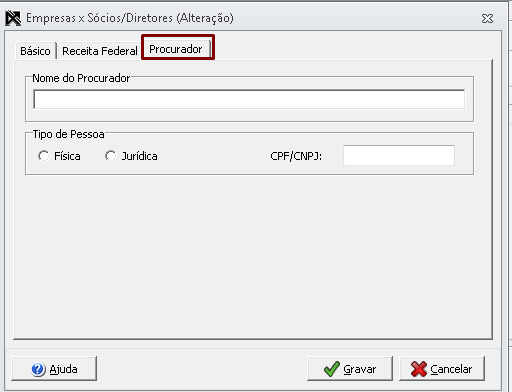Viewport: 512px width, 392px height.
Task: Click the application logo icon in the title bar
Action: pos(13,18)
